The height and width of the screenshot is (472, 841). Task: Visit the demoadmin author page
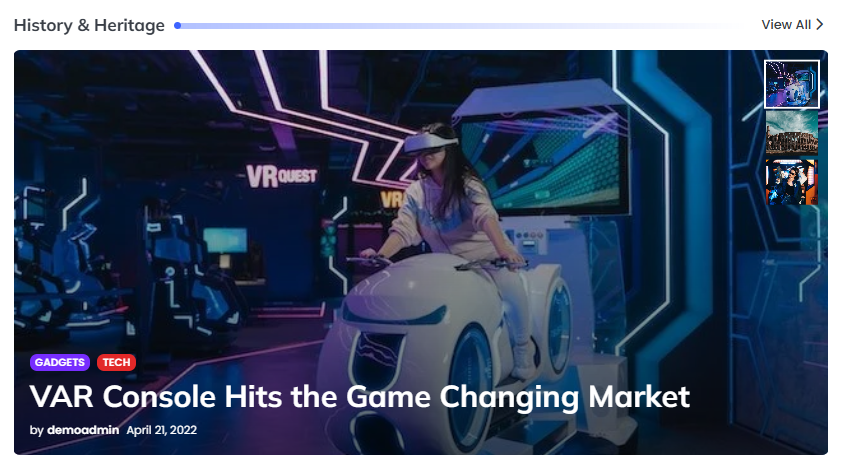(x=83, y=430)
